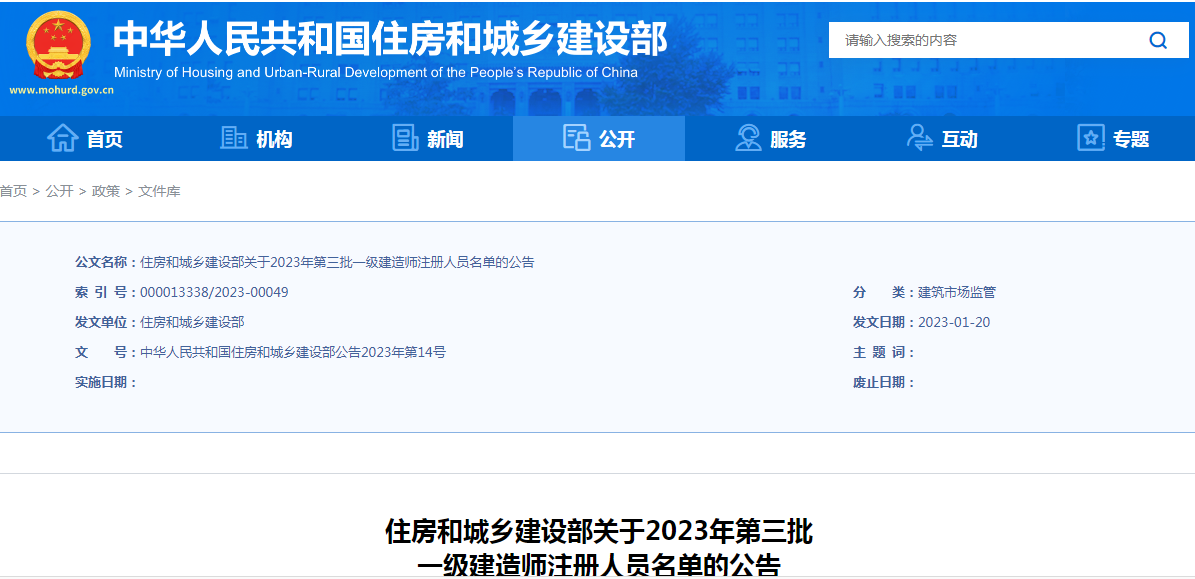The image size is (1195, 579).
Task: Click the 主题词 label
Action: (883, 352)
